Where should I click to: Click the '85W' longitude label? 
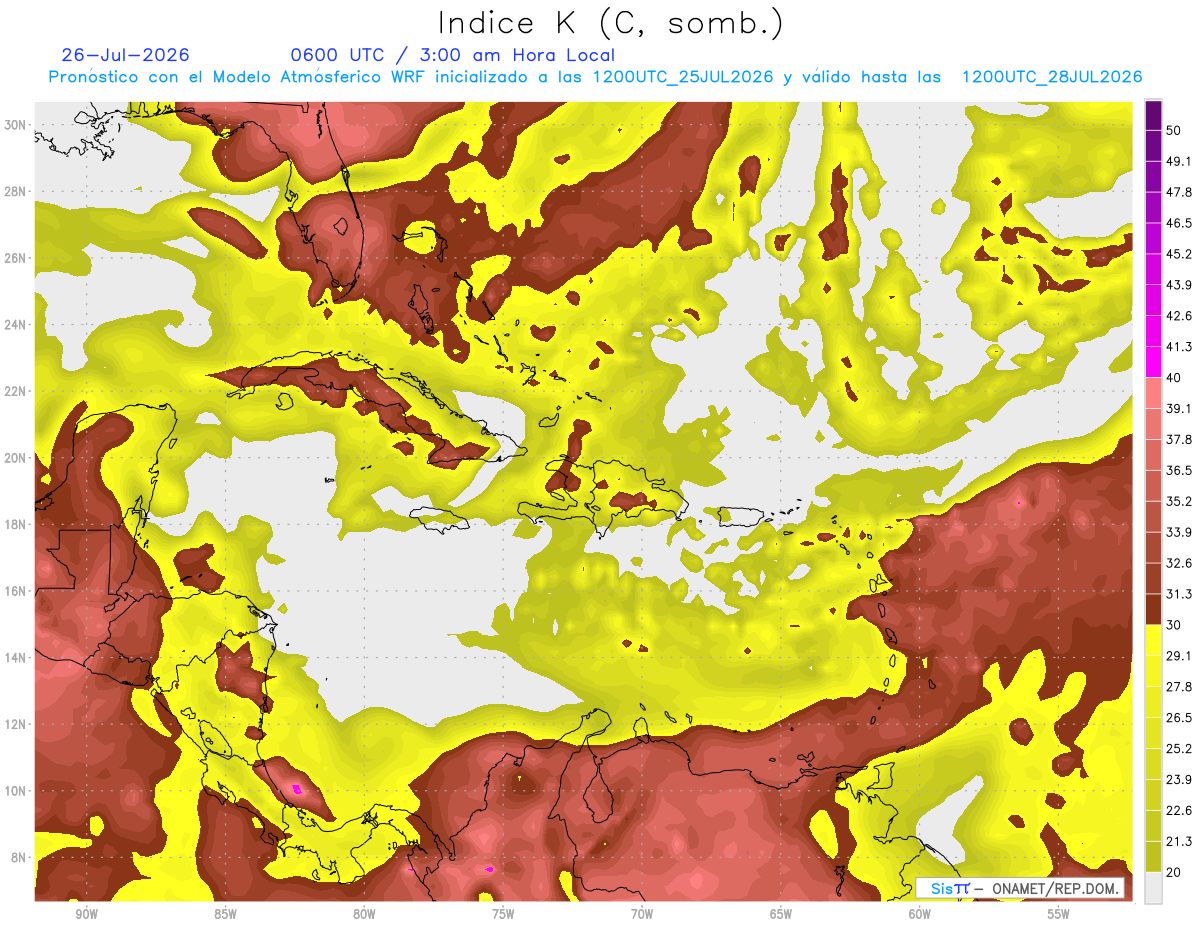click(225, 915)
